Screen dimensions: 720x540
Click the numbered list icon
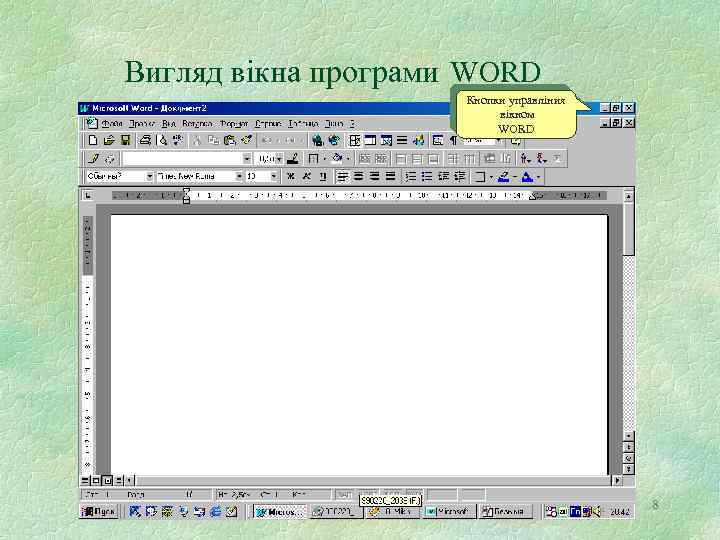coord(411,176)
